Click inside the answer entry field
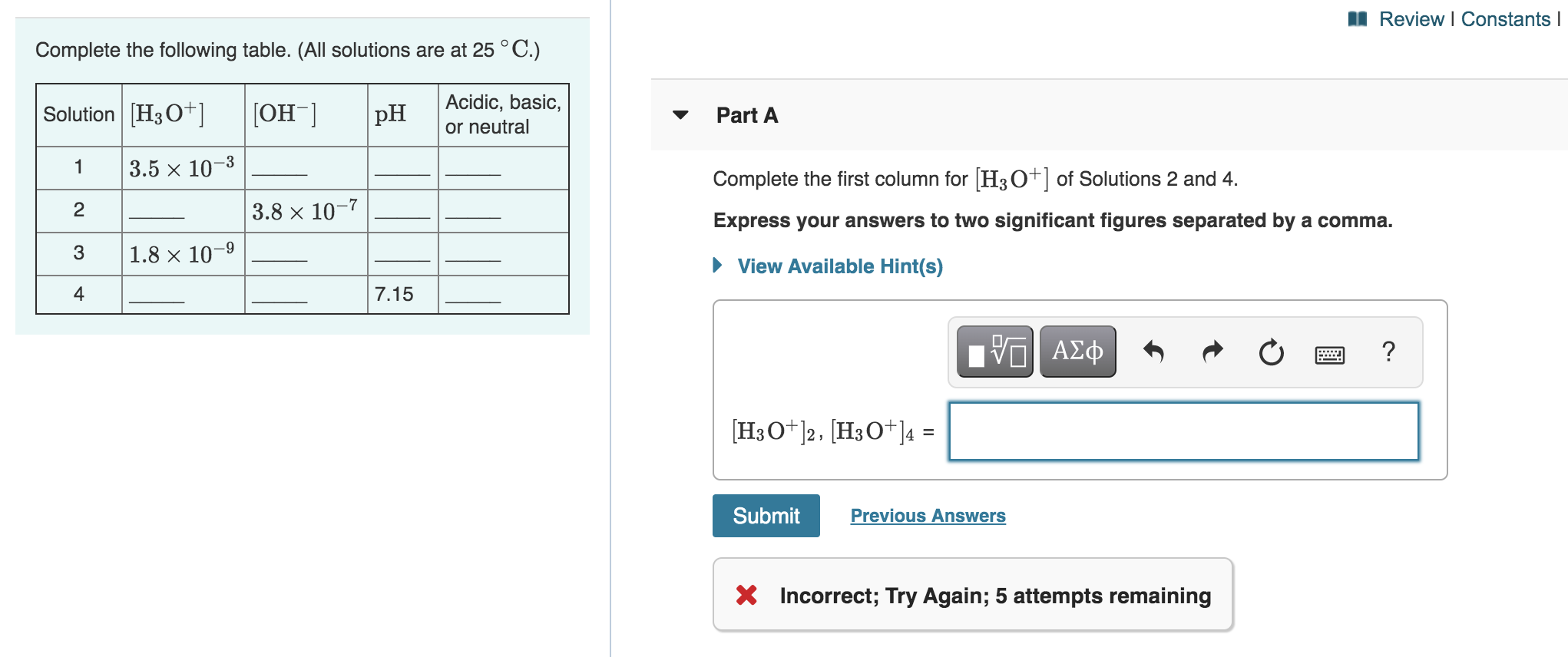Image resolution: width=1568 pixels, height=657 pixels. tap(1183, 431)
